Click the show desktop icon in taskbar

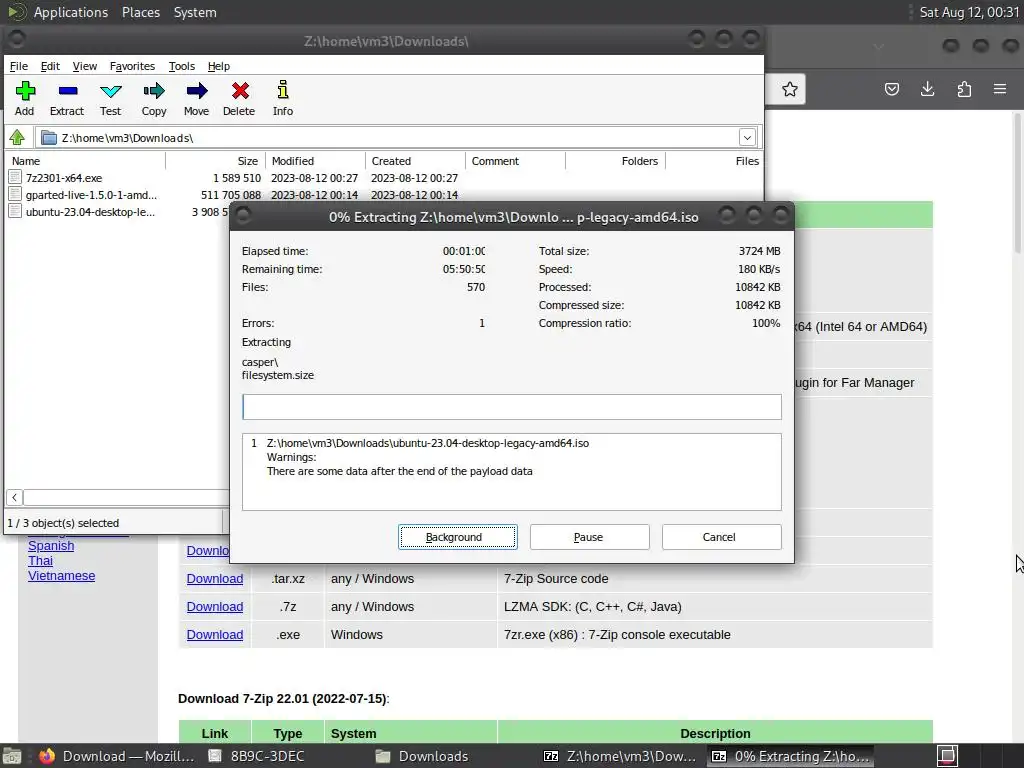tap(11, 756)
